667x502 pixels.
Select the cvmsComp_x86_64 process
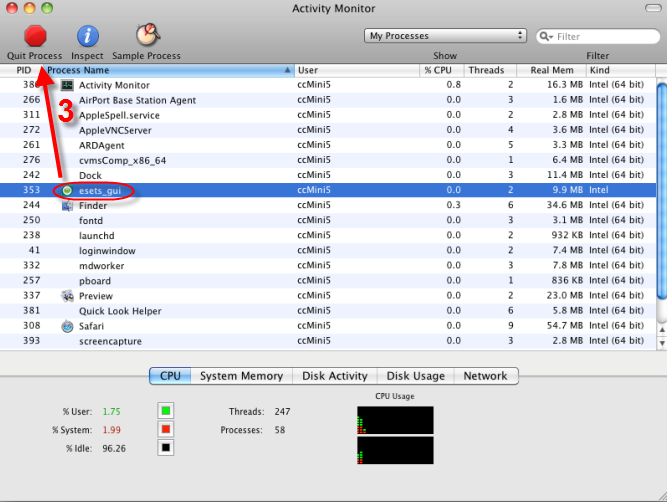(328, 160)
